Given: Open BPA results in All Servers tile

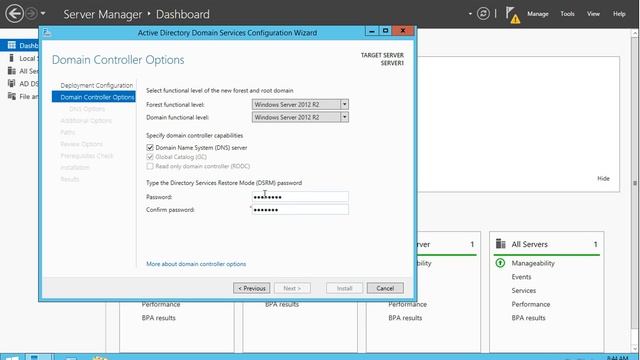Looking at the screenshot, I should [528, 318].
